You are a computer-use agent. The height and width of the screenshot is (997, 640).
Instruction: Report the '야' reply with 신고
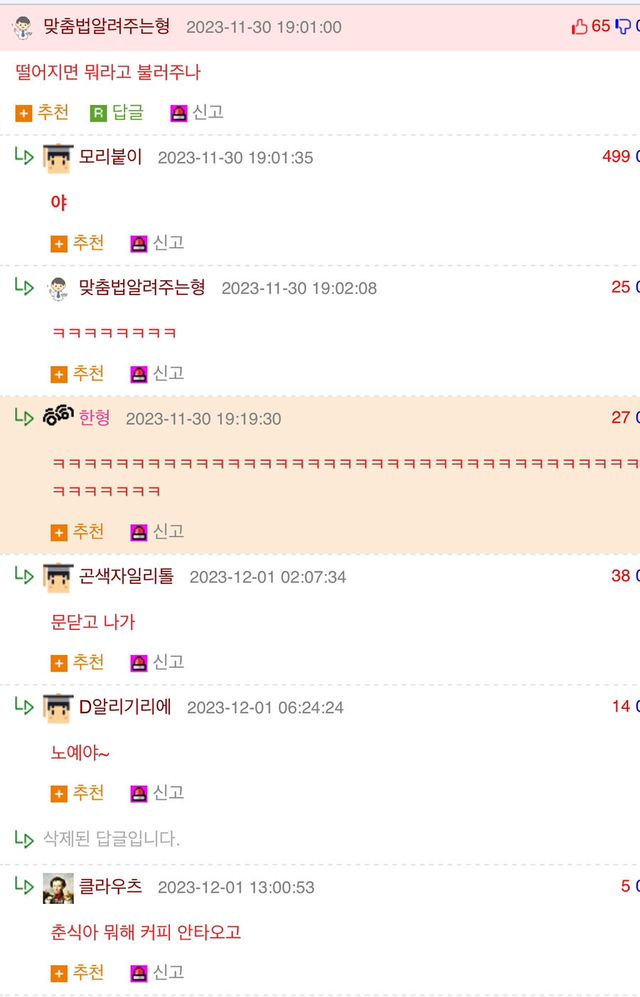[157, 243]
